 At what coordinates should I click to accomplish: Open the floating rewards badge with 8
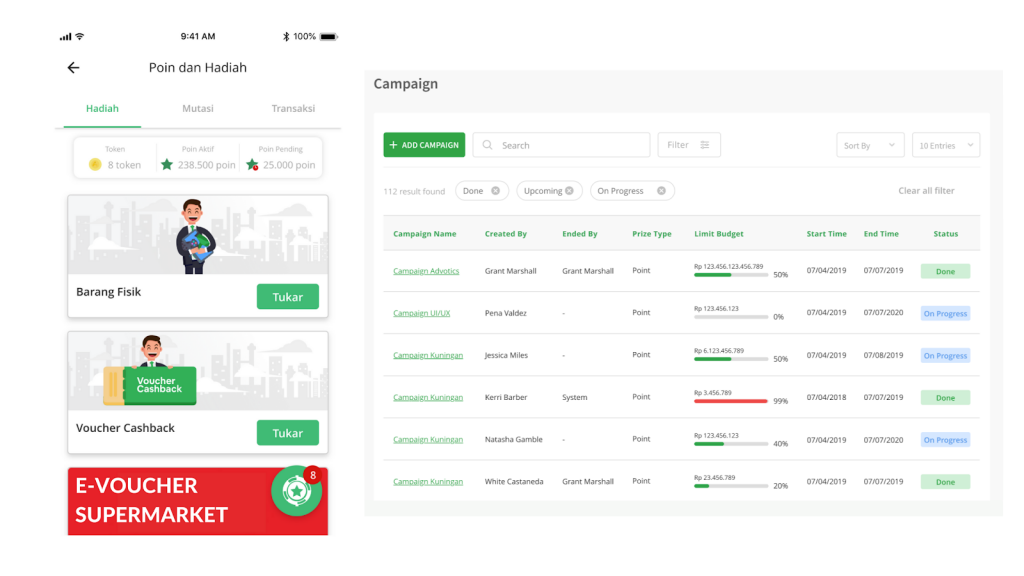coord(297,490)
